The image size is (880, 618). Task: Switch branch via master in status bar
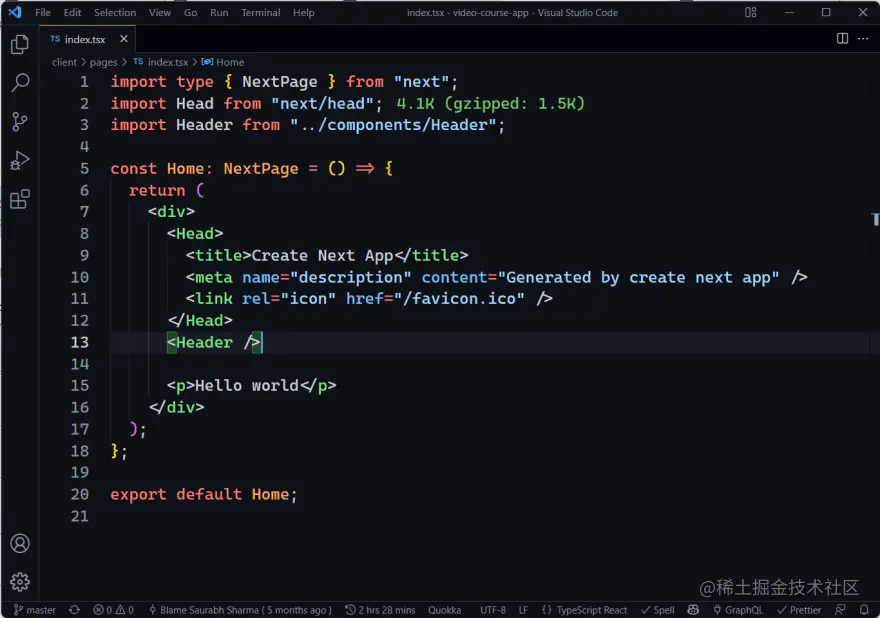(x=35, y=610)
